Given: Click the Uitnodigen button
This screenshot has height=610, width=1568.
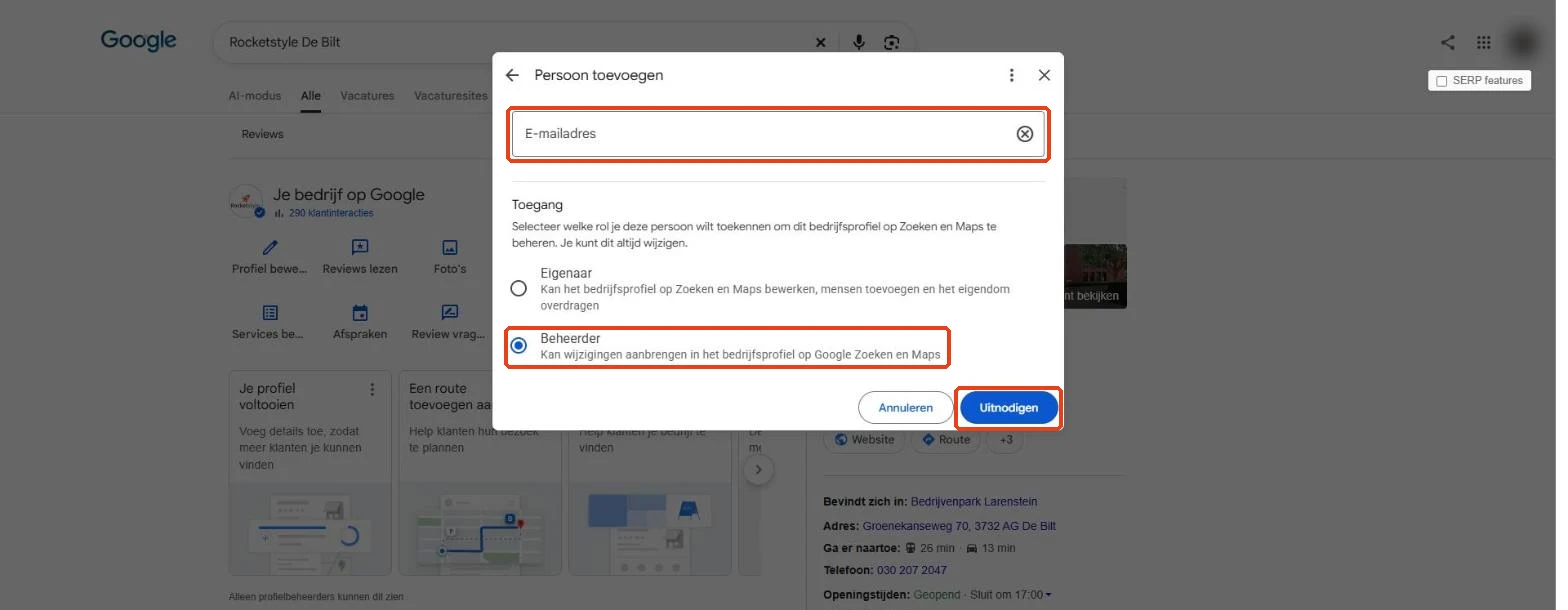Looking at the screenshot, I should click(x=1009, y=408).
